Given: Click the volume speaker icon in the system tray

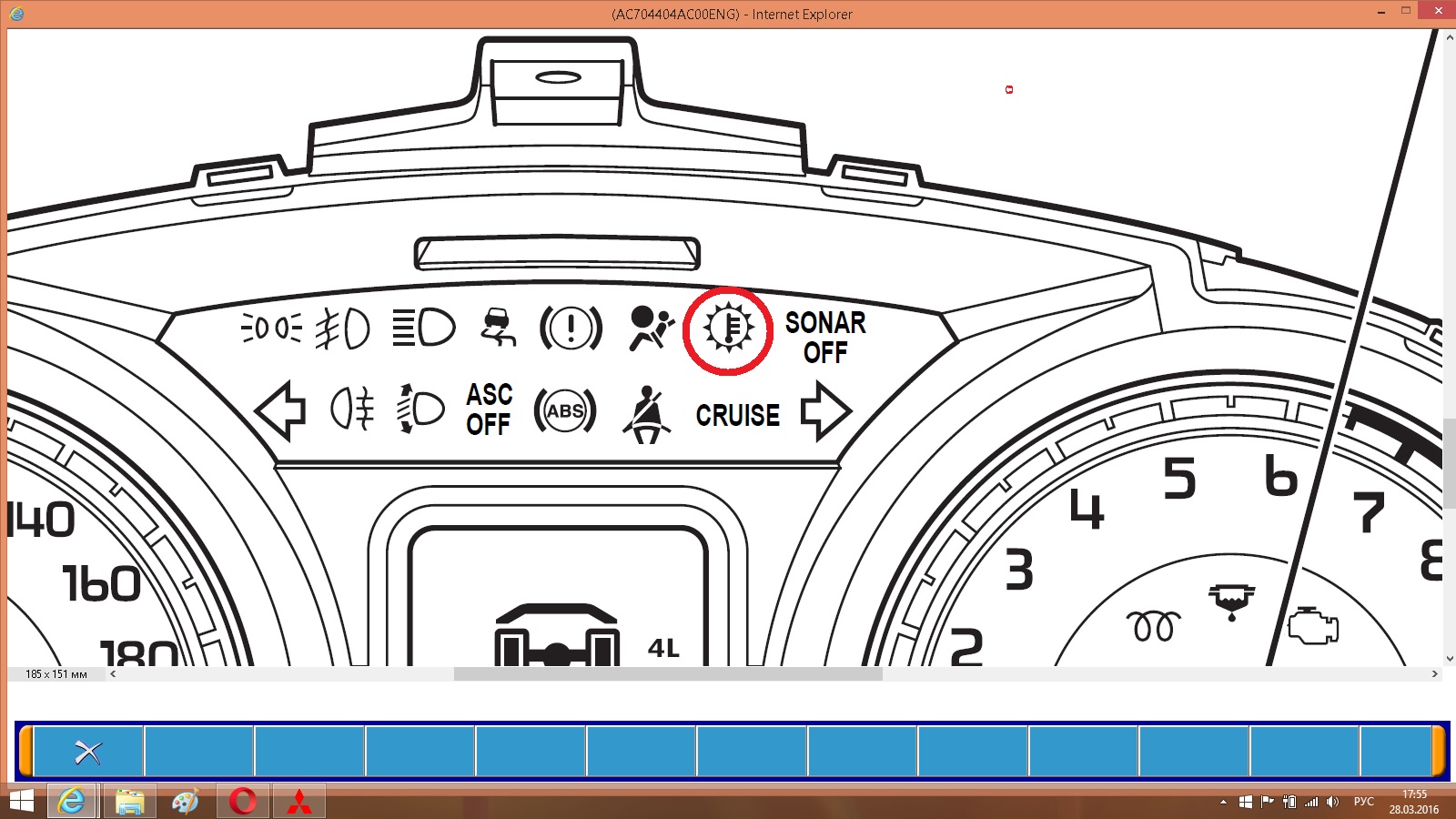Looking at the screenshot, I should [x=1332, y=802].
